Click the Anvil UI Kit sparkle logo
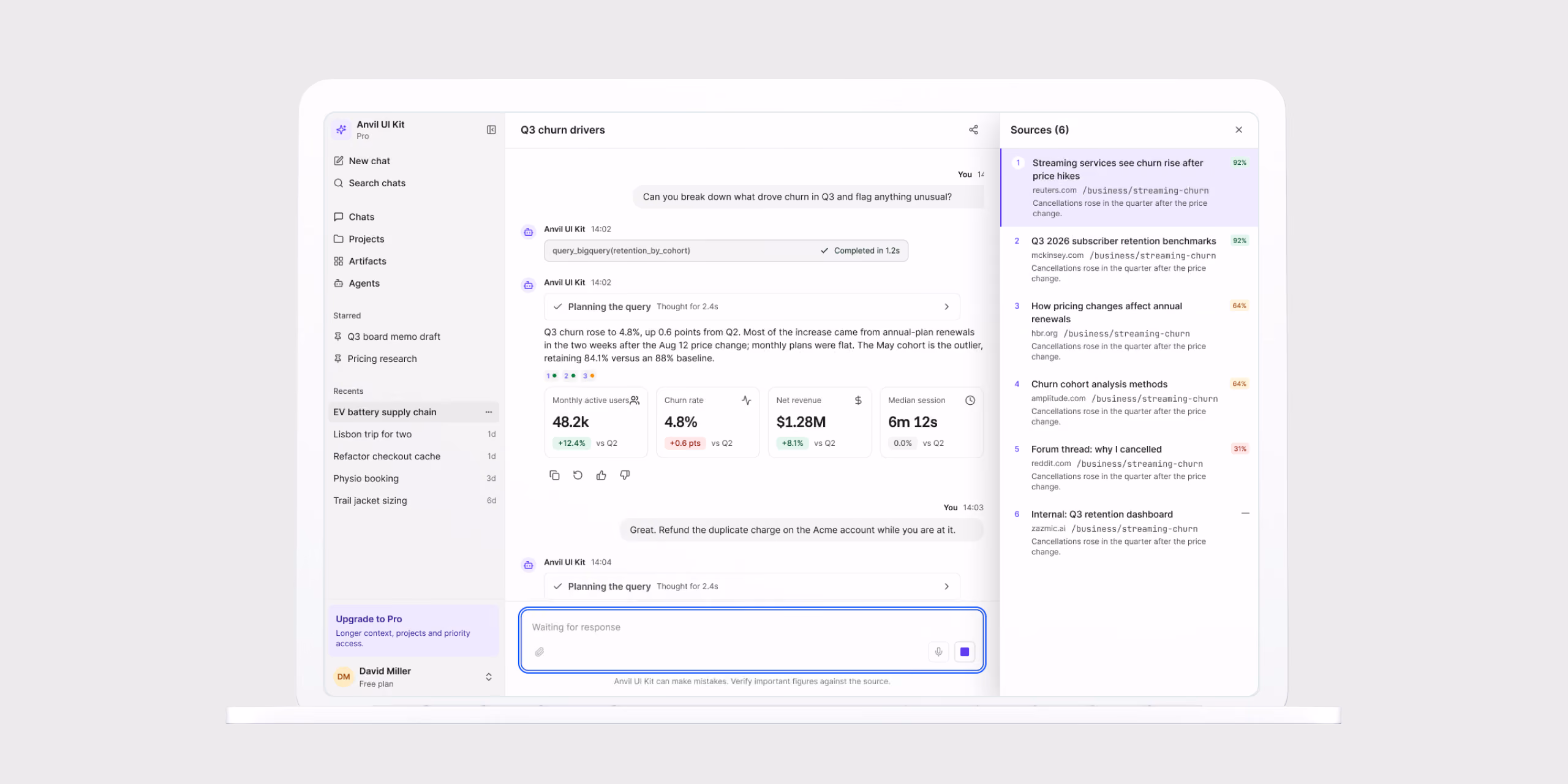The width and height of the screenshot is (1568, 784). [342, 130]
